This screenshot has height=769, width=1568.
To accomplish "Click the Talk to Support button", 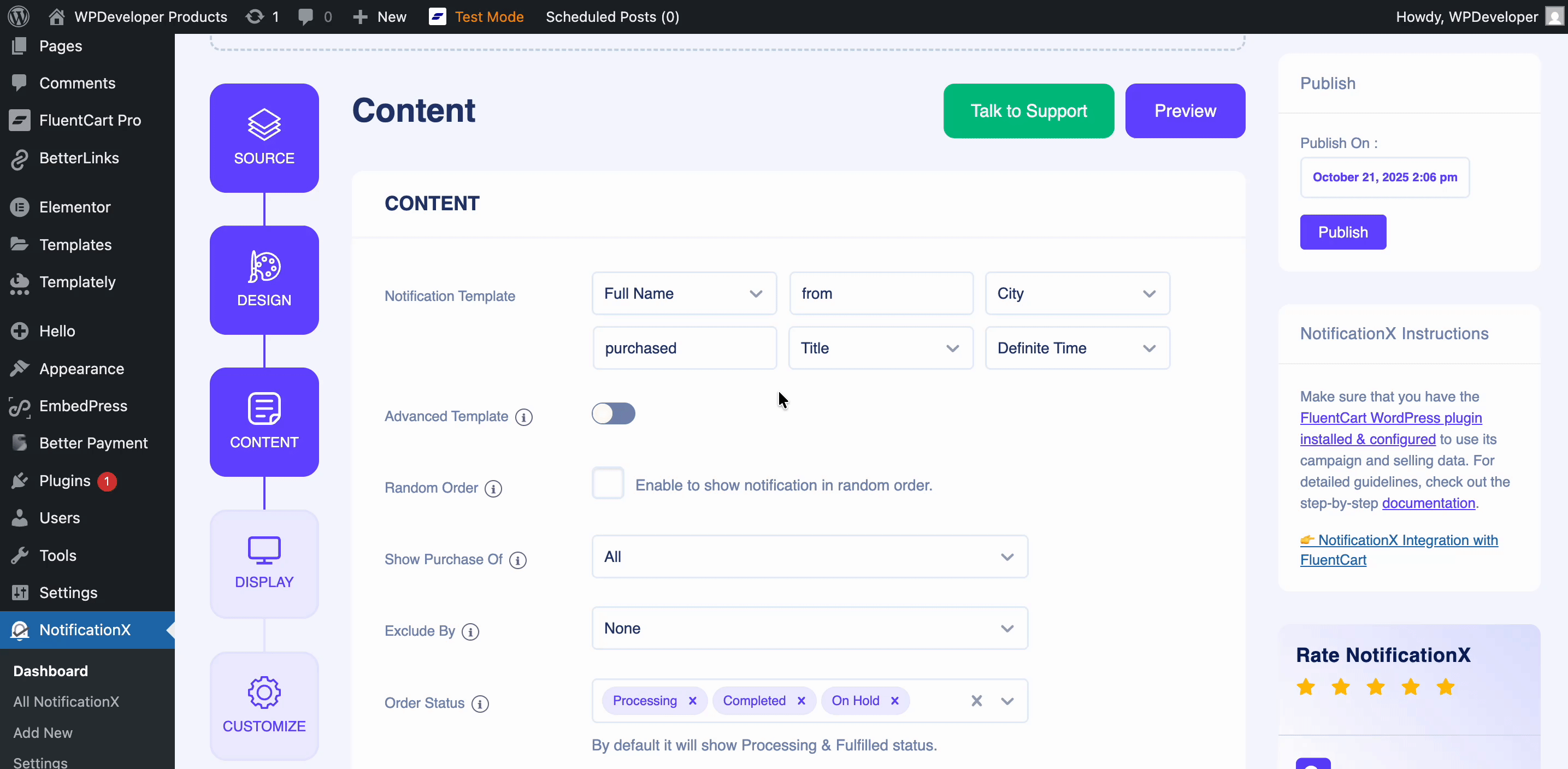I will [1028, 111].
